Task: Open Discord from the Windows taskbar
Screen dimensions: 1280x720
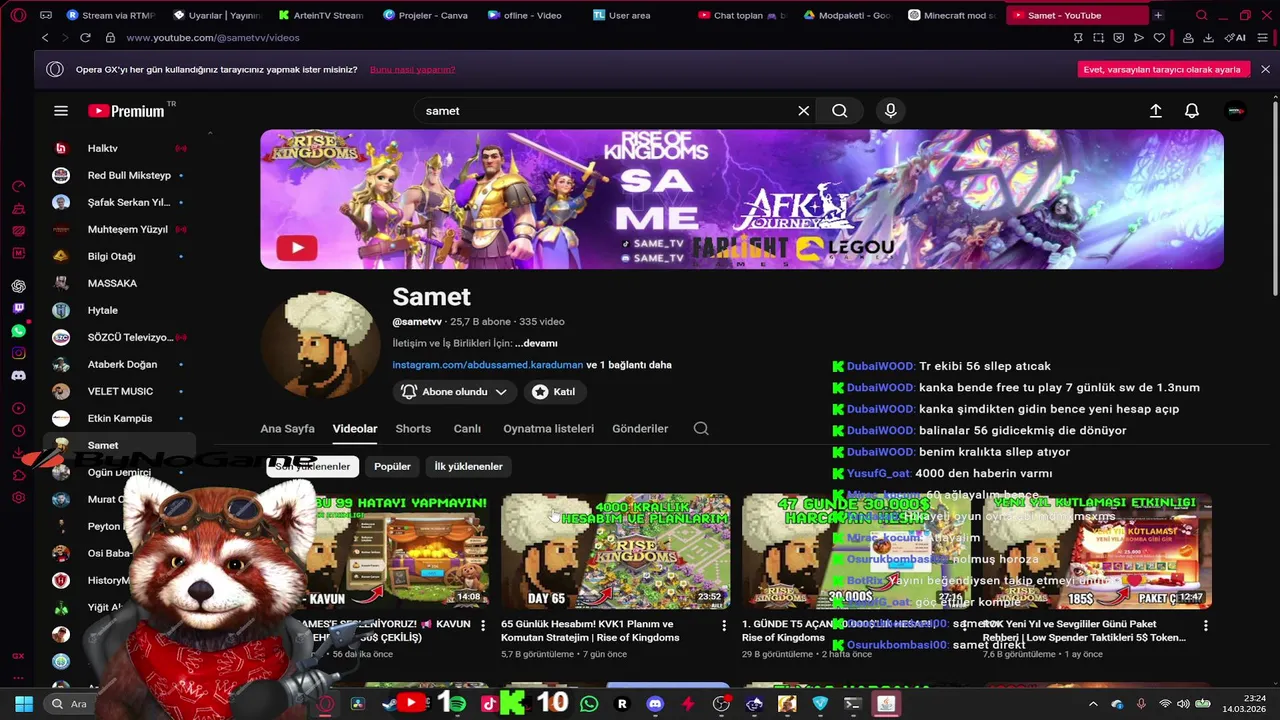Action: tap(655, 704)
